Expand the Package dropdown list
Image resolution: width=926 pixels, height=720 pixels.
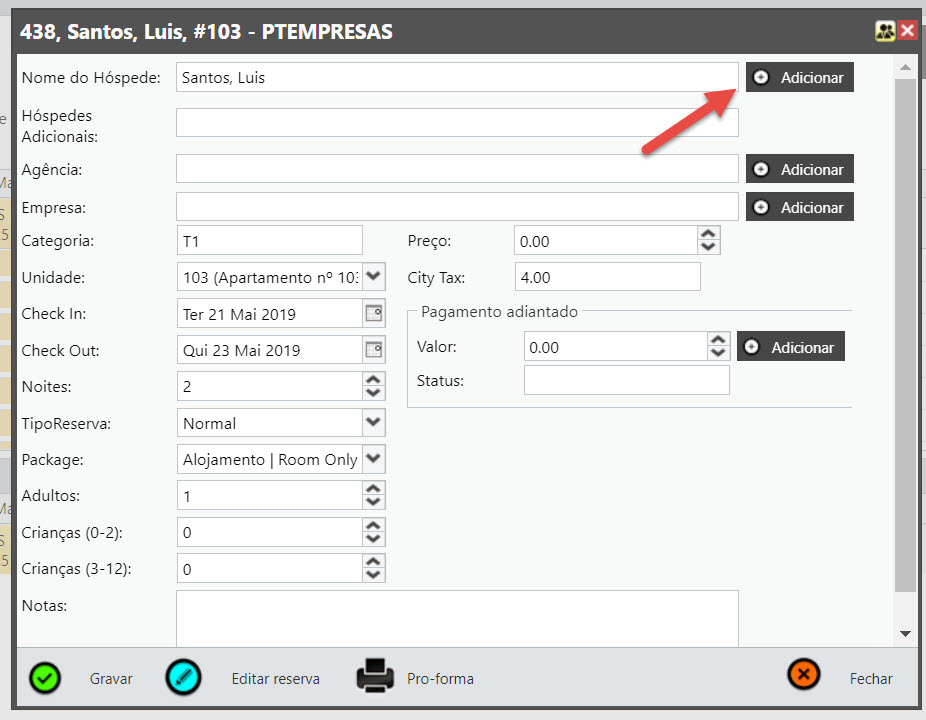(373, 459)
